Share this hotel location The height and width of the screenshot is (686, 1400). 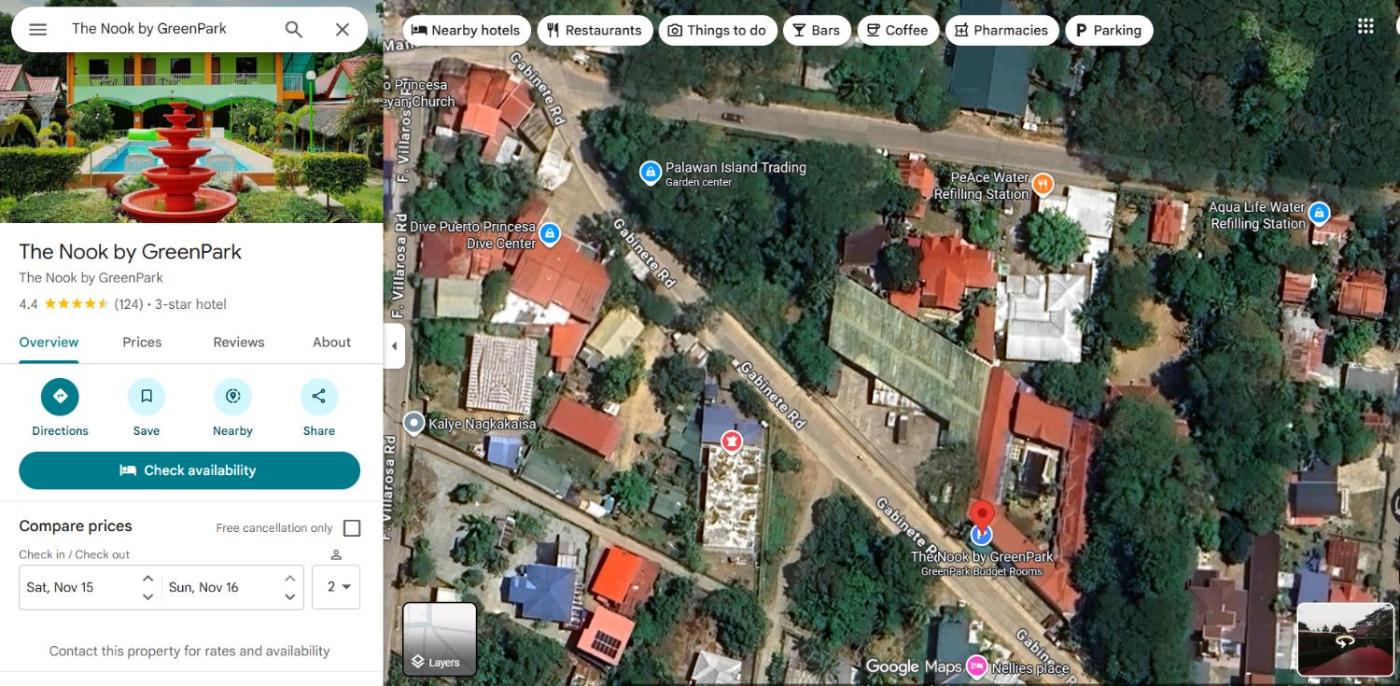[319, 397]
